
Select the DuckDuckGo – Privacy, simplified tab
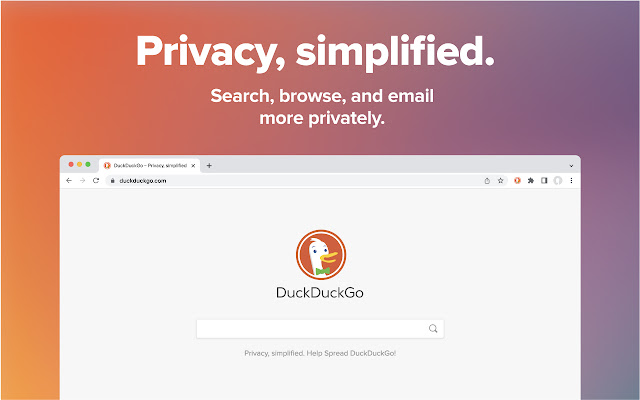point(149,165)
